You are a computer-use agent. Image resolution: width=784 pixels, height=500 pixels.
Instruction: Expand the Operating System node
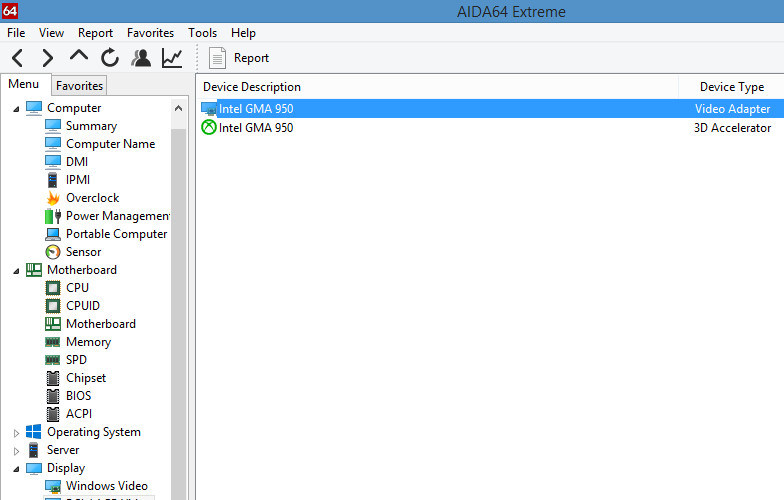[x=16, y=432]
